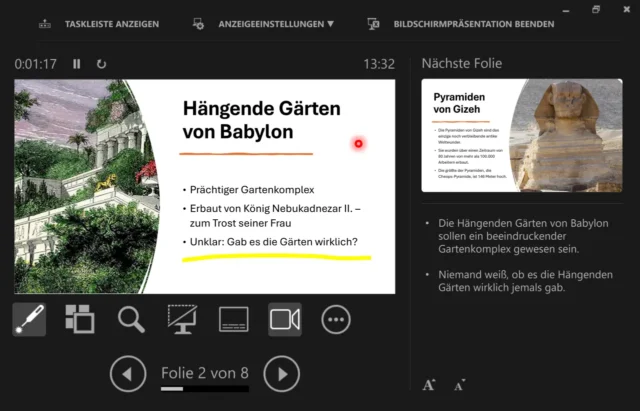Go to the previous slide
Viewport: 640px width, 411px height.
coord(128,374)
